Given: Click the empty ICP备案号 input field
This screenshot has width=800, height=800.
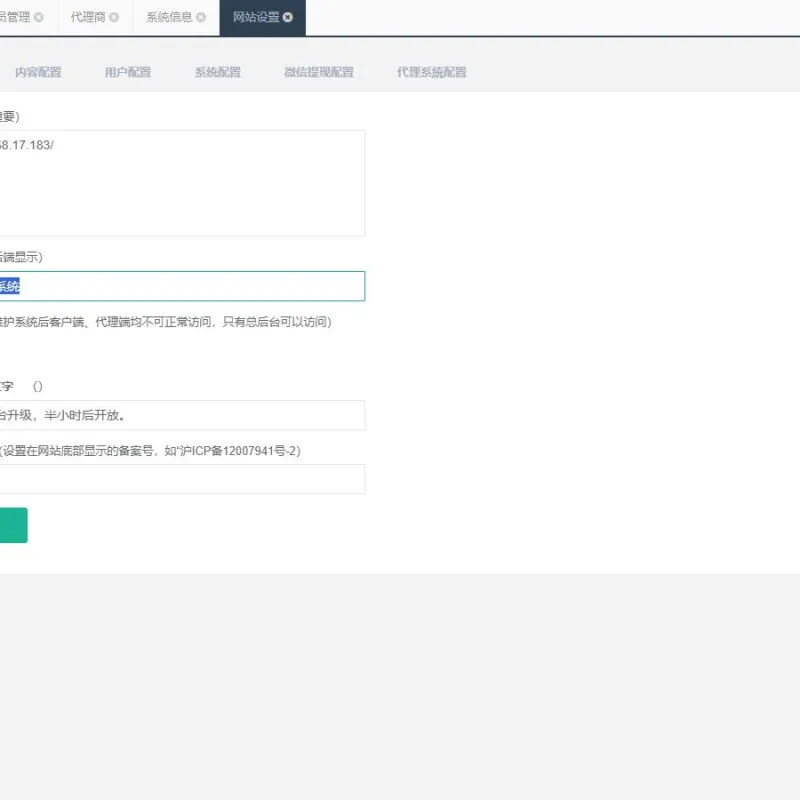Looking at the screenshot, I should (x=182, y=479).
